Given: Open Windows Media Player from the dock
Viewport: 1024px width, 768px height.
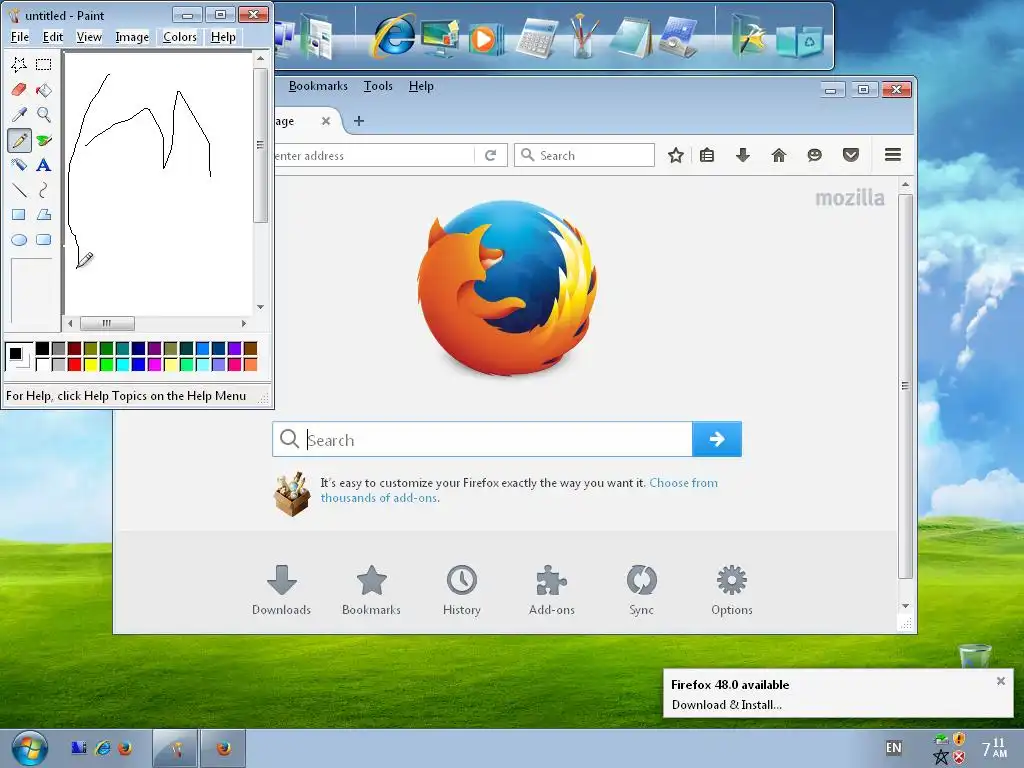Looking at the screenshot, I should (x=485, y=39).
